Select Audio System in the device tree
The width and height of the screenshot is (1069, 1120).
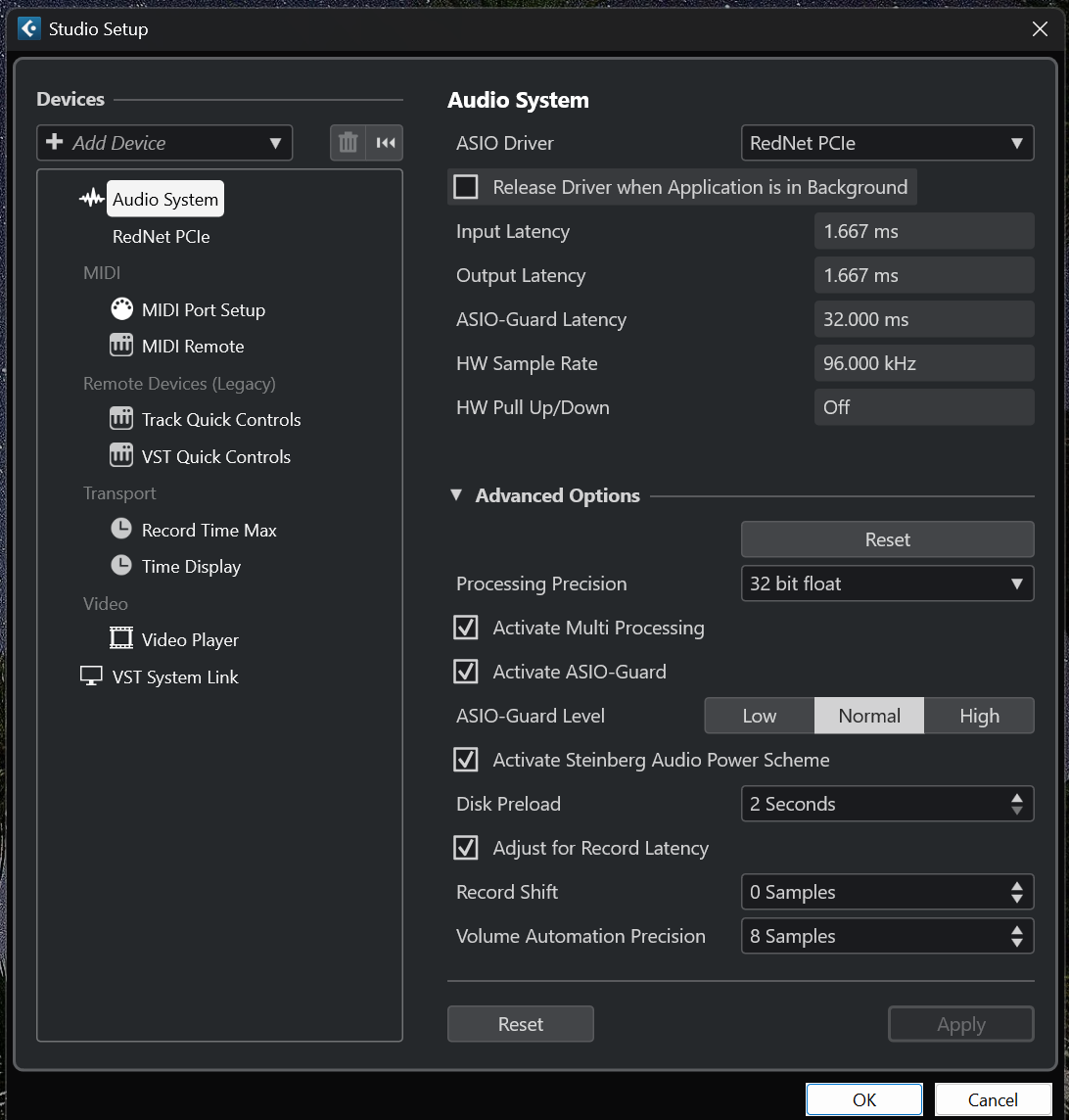pos(165,199)
